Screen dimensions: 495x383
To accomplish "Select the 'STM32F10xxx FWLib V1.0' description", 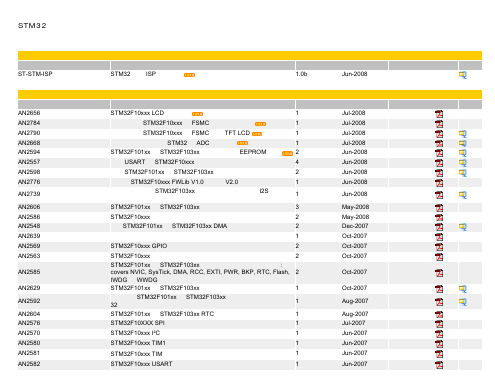I will click(x=167, y=182).
